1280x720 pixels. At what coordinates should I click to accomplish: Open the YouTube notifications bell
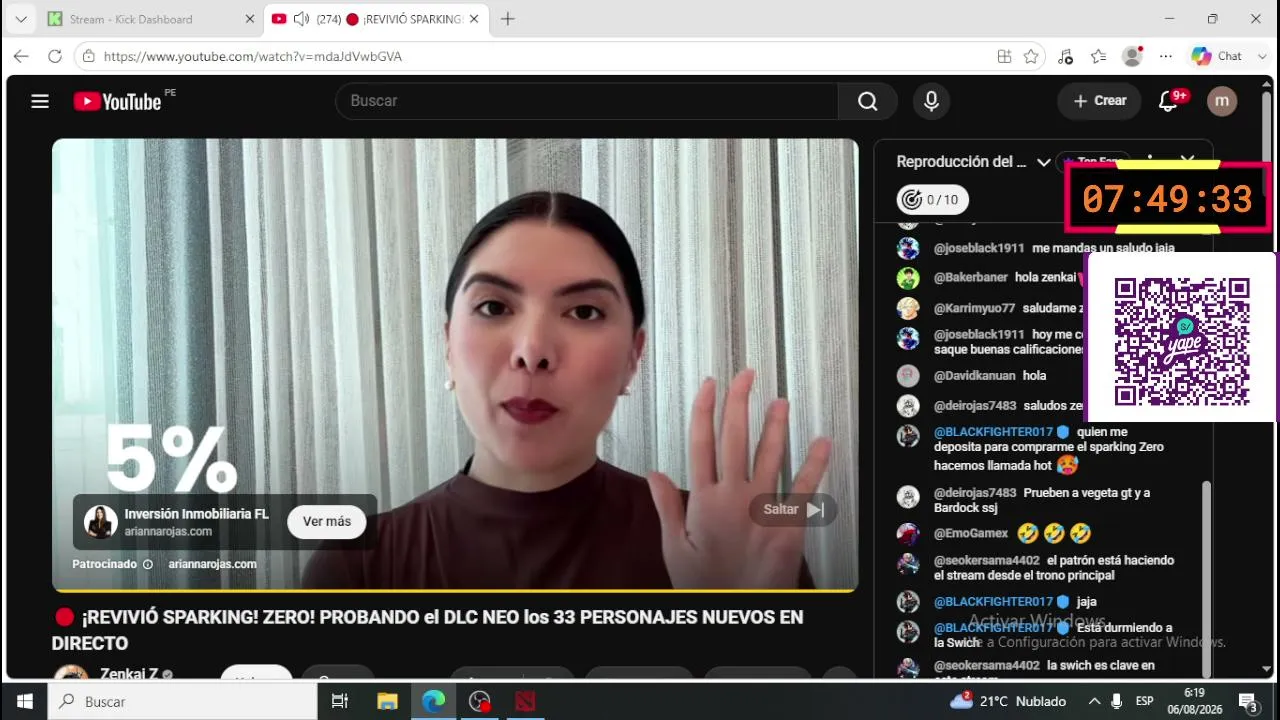click(x=1168, y=101)
